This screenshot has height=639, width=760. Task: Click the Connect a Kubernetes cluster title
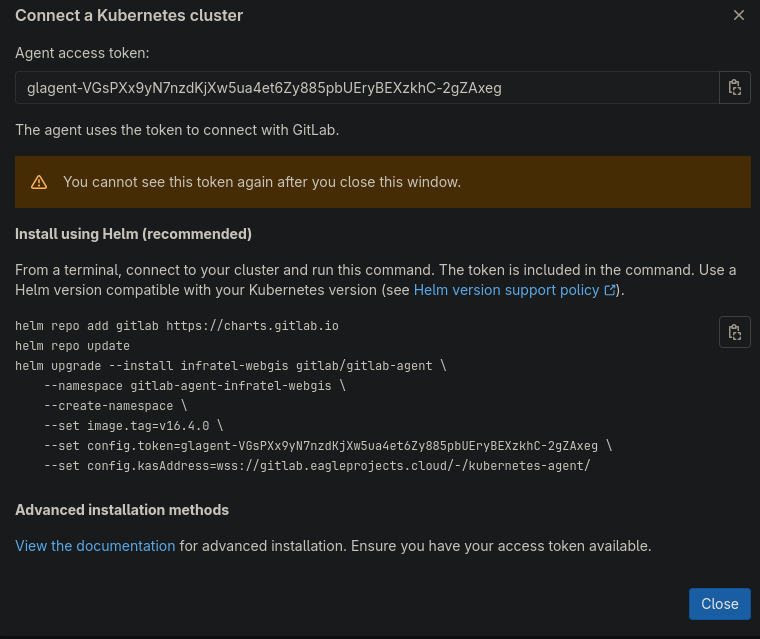[x=129, y=16]
